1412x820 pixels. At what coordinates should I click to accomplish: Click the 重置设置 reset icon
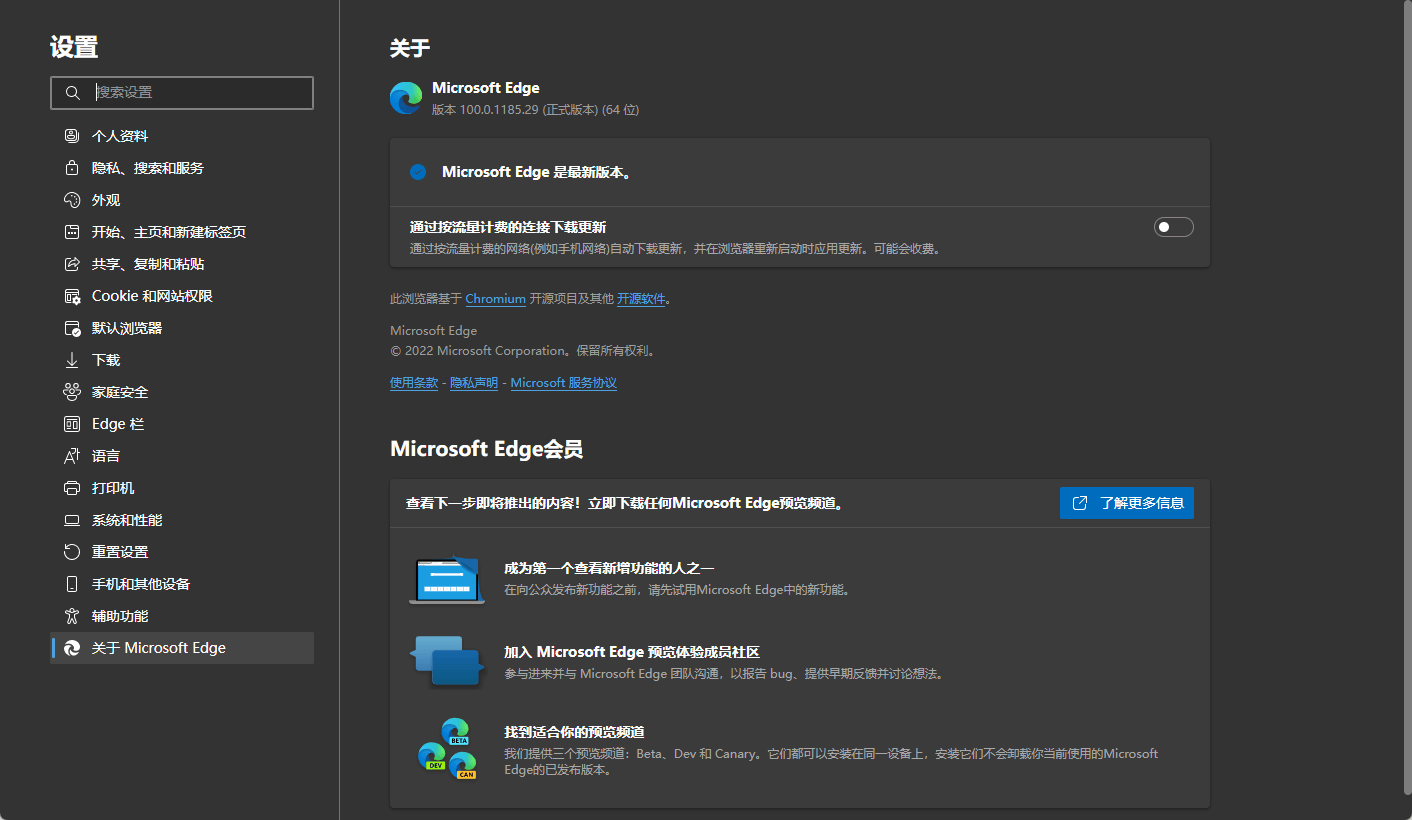click(72, 552)
